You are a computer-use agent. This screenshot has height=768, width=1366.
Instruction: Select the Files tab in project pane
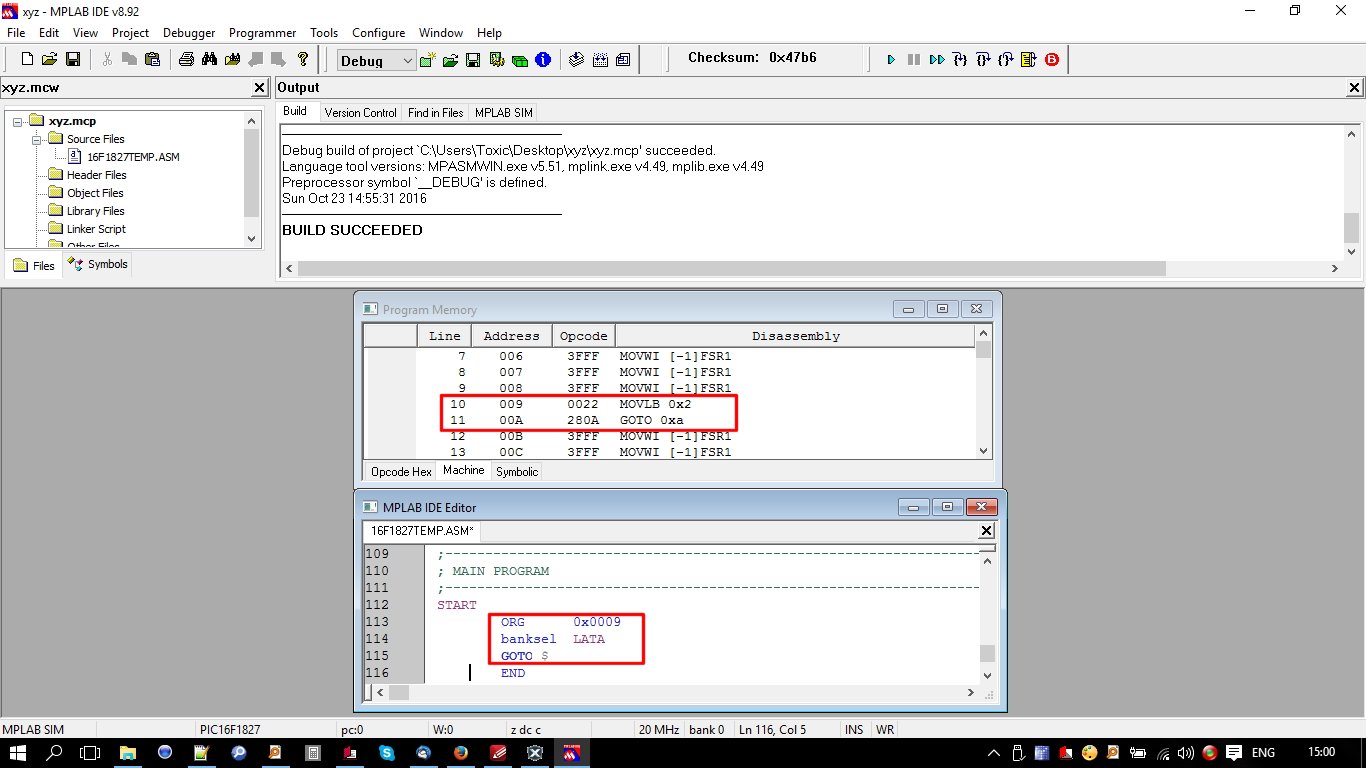tap(34, 266)
